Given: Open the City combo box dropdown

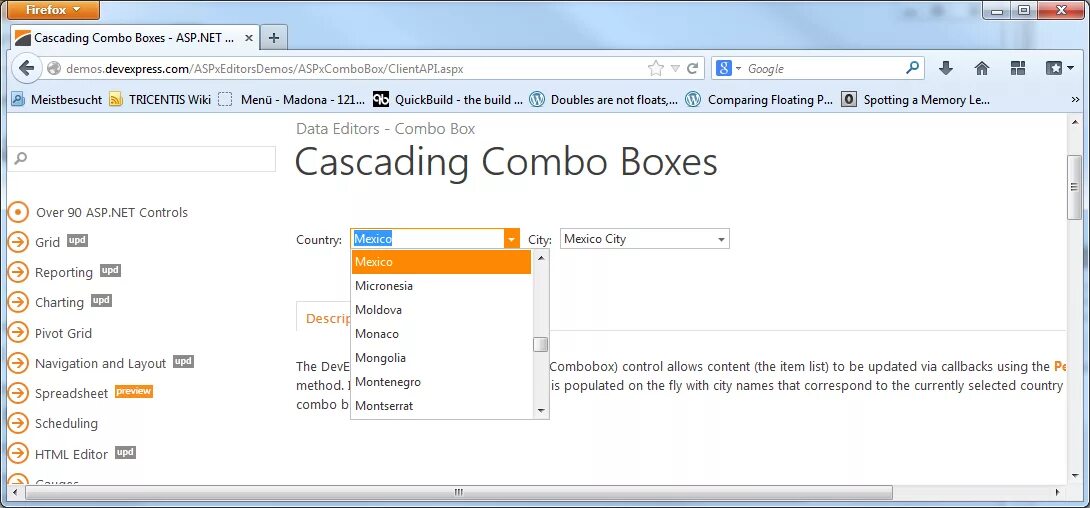Looking at the screenshot, I should coord(721,239).
